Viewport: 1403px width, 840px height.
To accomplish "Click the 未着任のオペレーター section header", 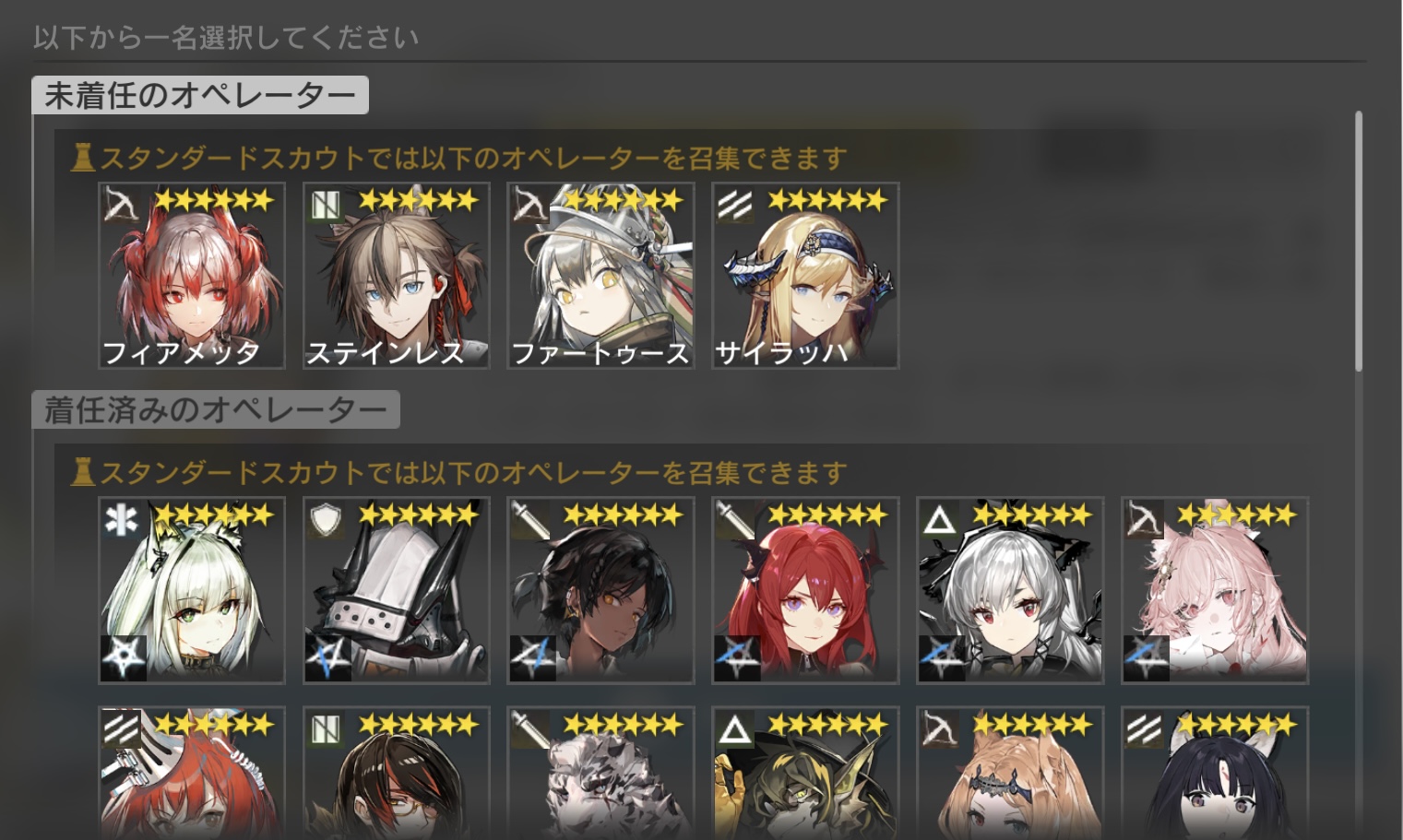I will click(x=200, y=95).
